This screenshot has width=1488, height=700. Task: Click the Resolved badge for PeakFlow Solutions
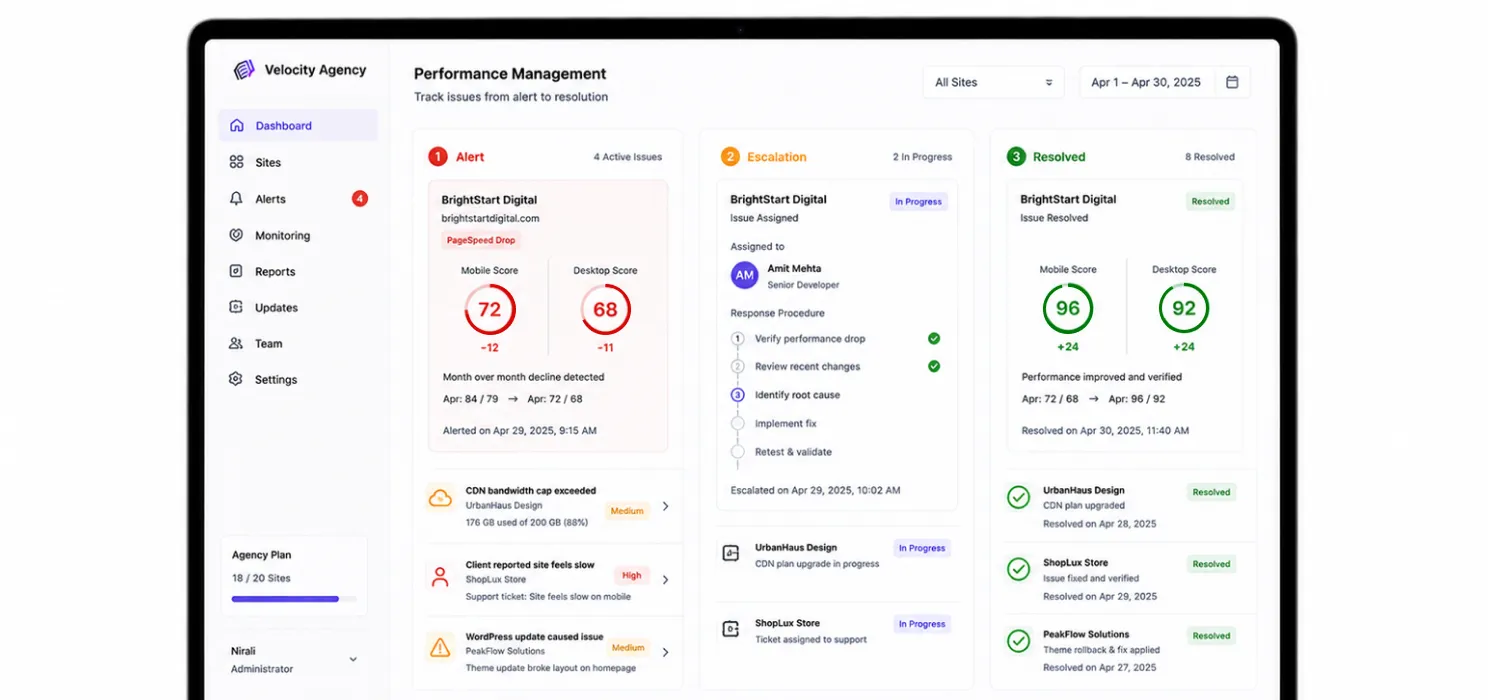pos(1211,636)
